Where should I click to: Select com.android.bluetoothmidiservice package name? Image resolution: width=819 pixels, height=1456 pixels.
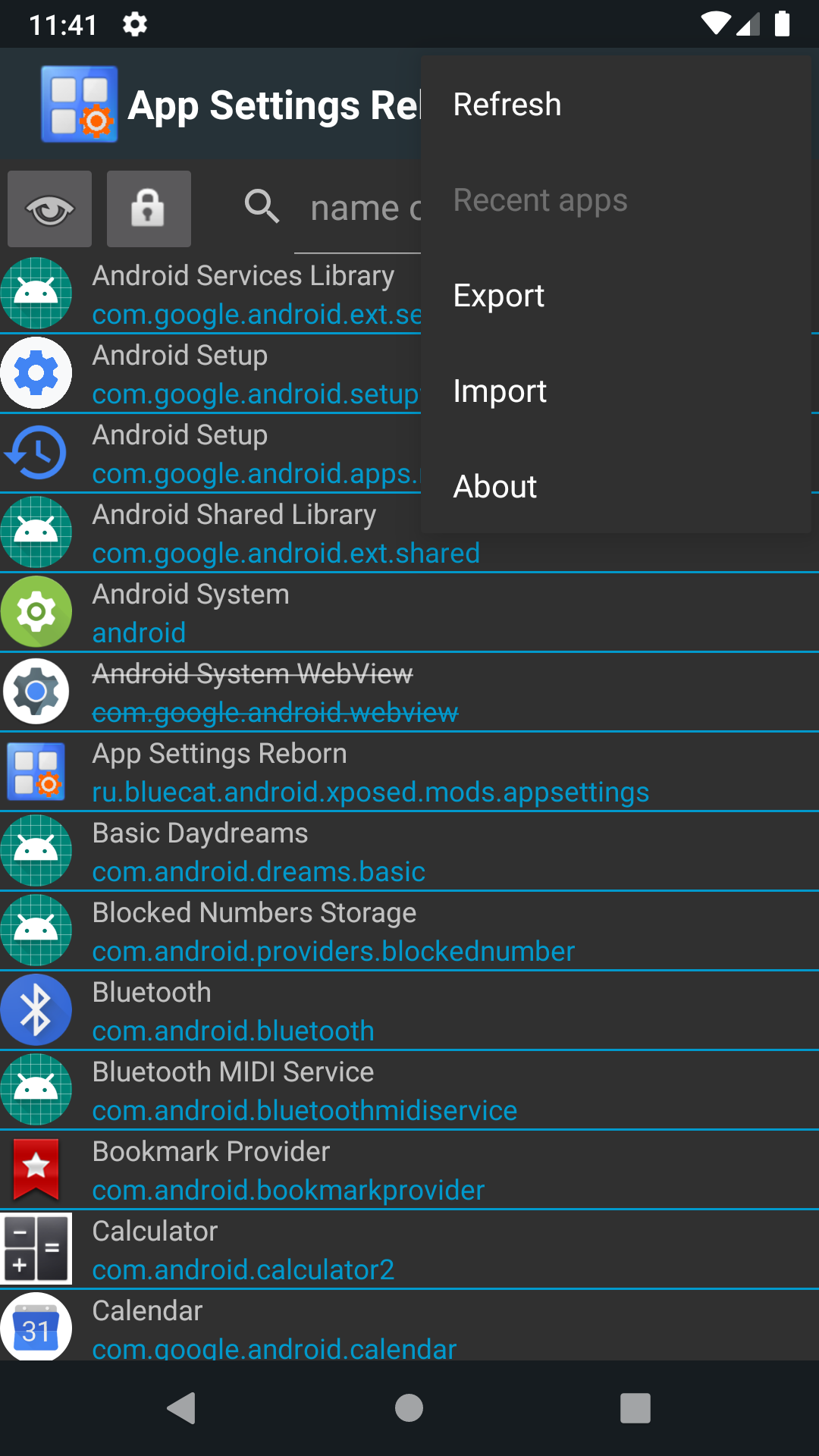(305, 1111)
